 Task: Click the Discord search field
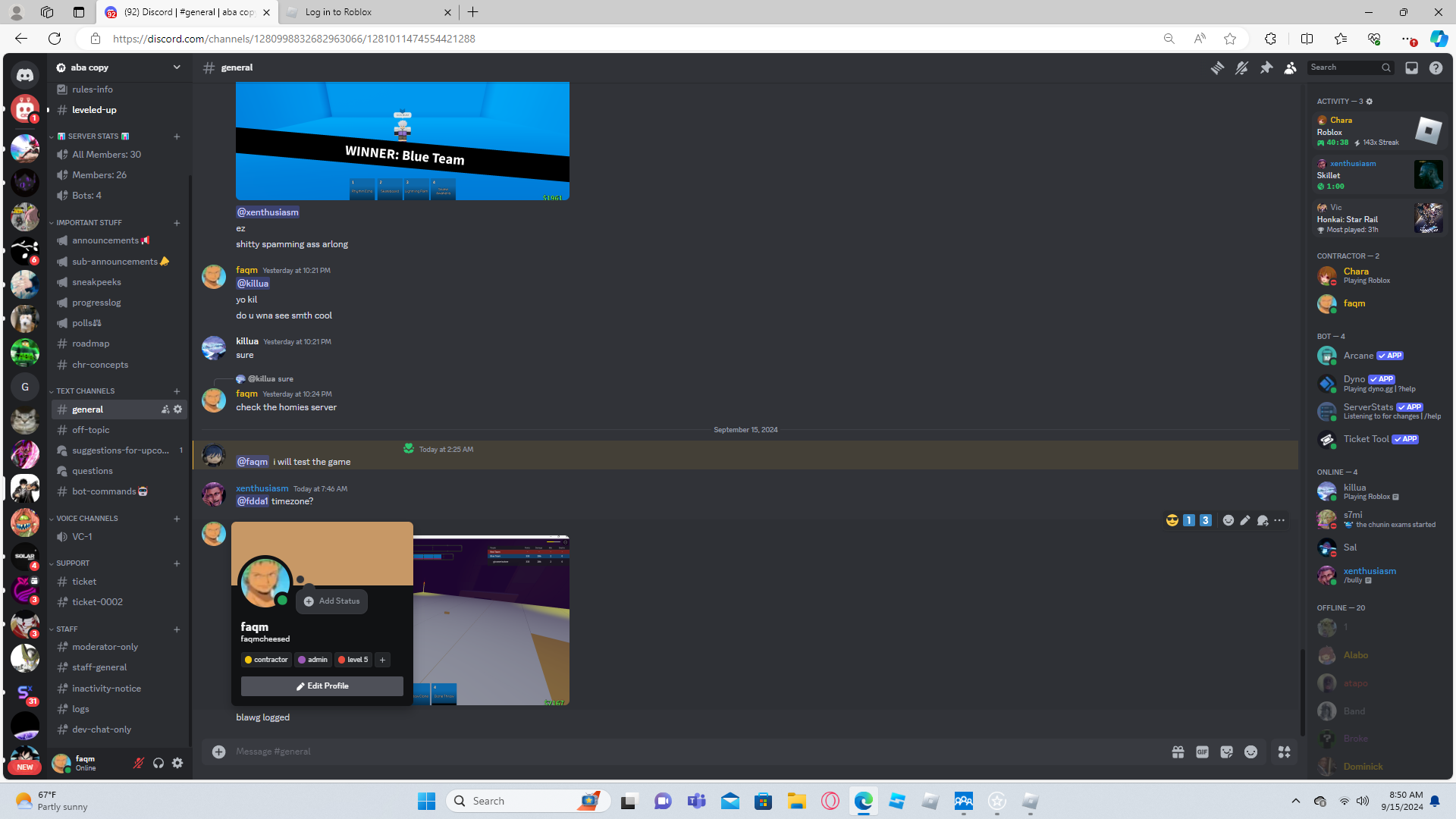coord(1351,67)
